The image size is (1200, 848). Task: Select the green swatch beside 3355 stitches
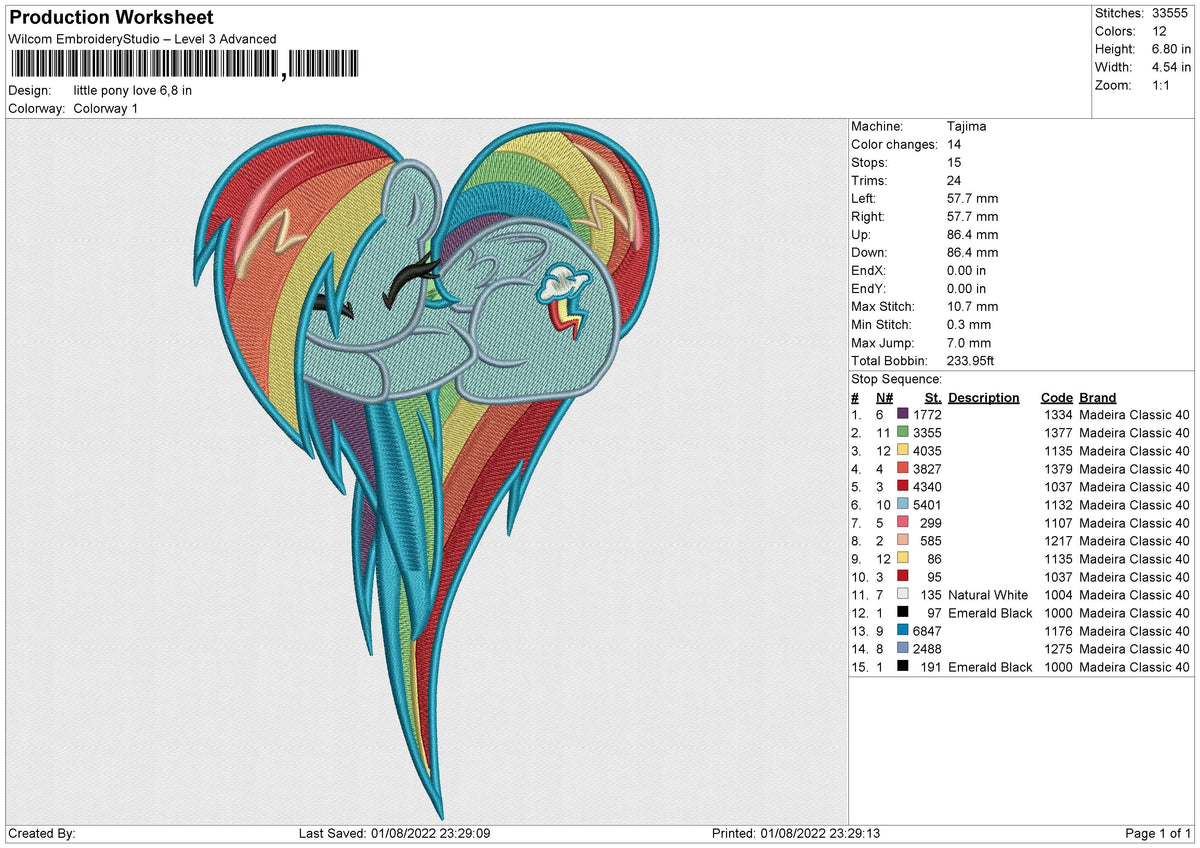(903, 432)
